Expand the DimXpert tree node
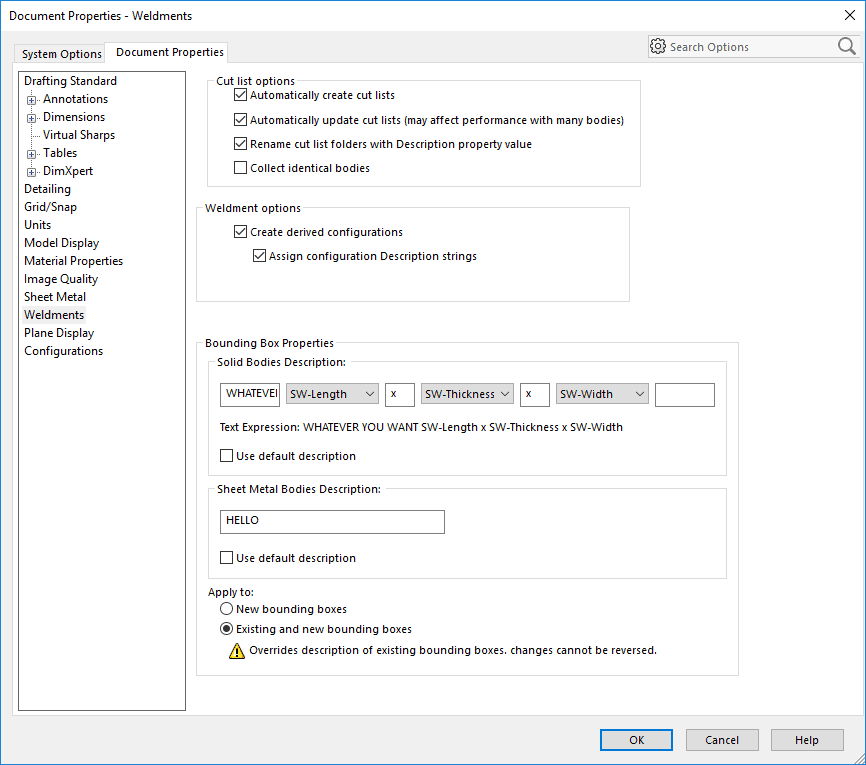 (x=31, y=172)
